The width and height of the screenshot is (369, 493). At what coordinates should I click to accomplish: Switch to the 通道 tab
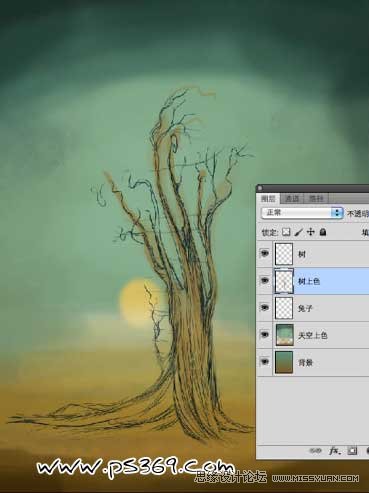tap(292, 199)
